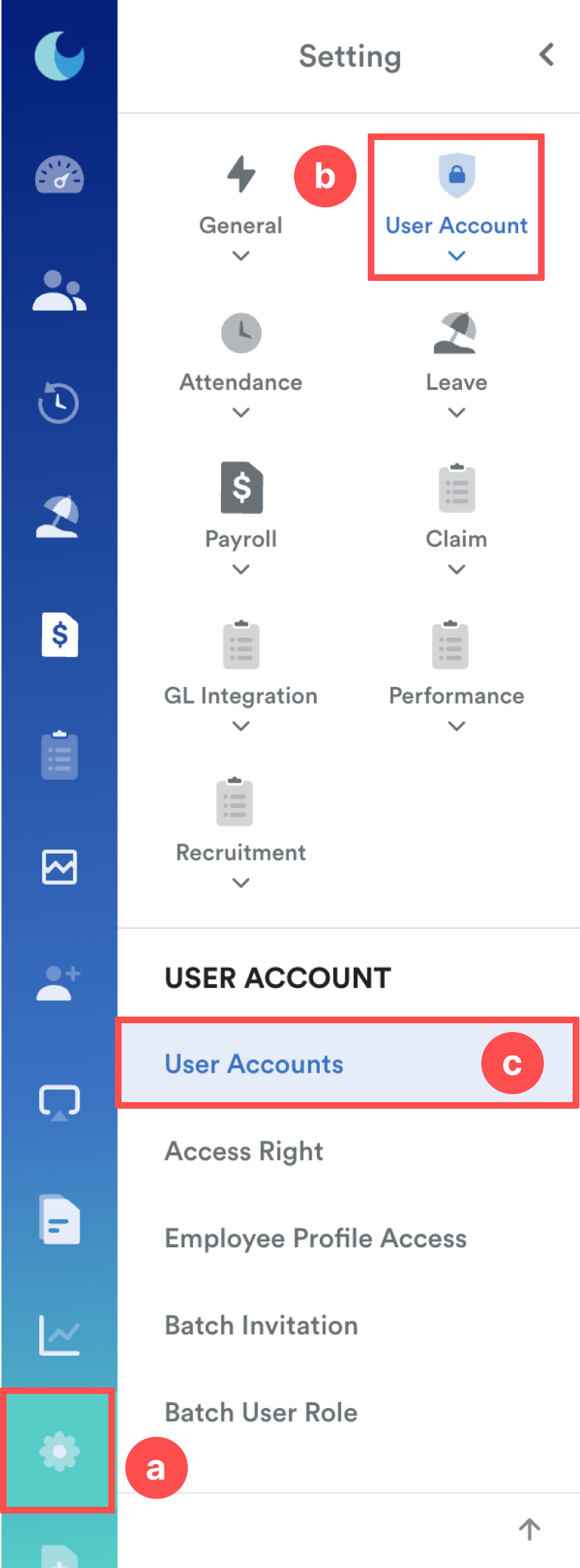Click the USER ACCOUNT section heading
The image size is (580, 1568).
[x=278, y=978]
